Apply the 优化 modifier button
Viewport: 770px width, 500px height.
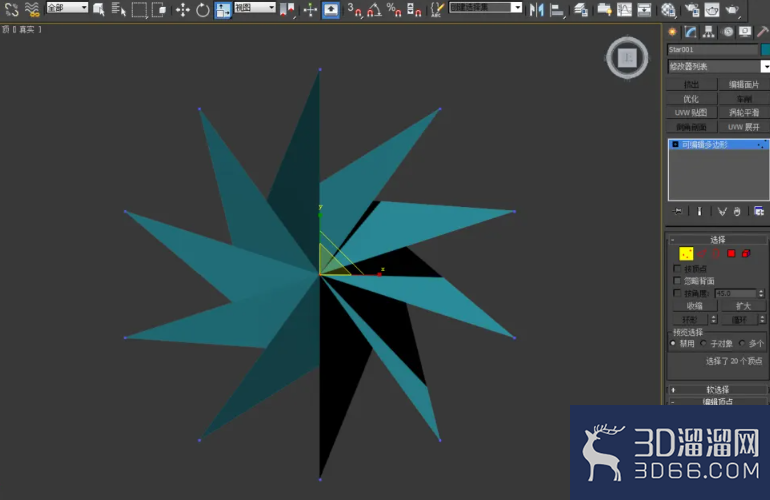tap(691, 99)
